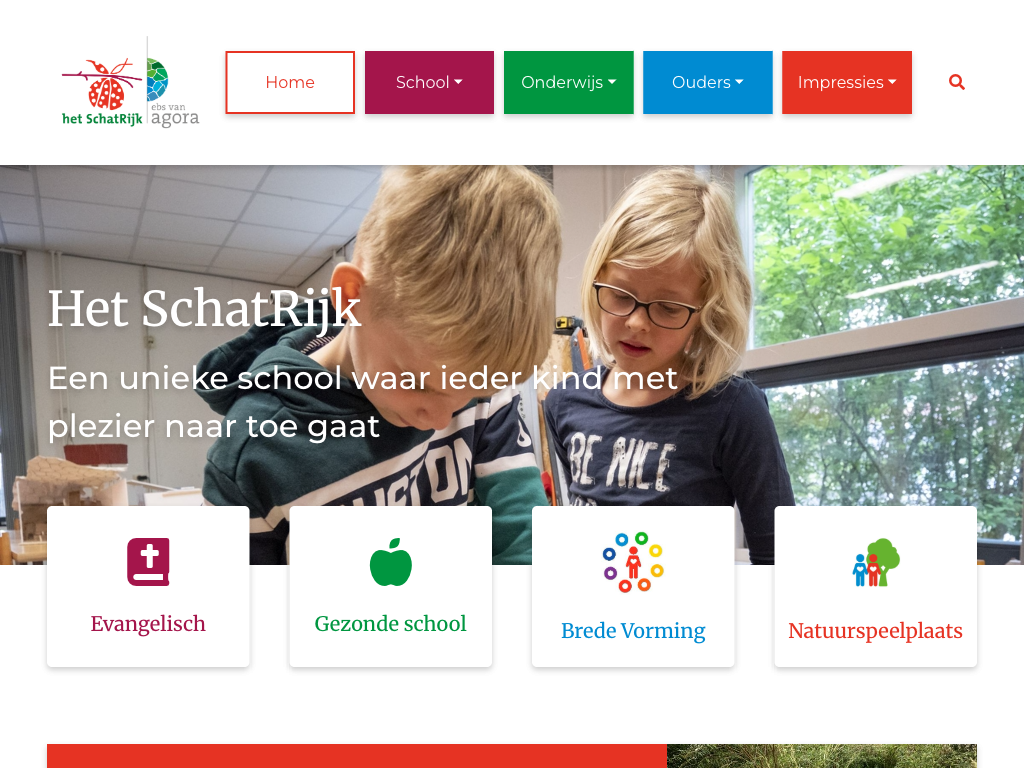This screenshot has height=768, width=1024.
Task: Click the green apple icon
Action: (x=391, y=562)
